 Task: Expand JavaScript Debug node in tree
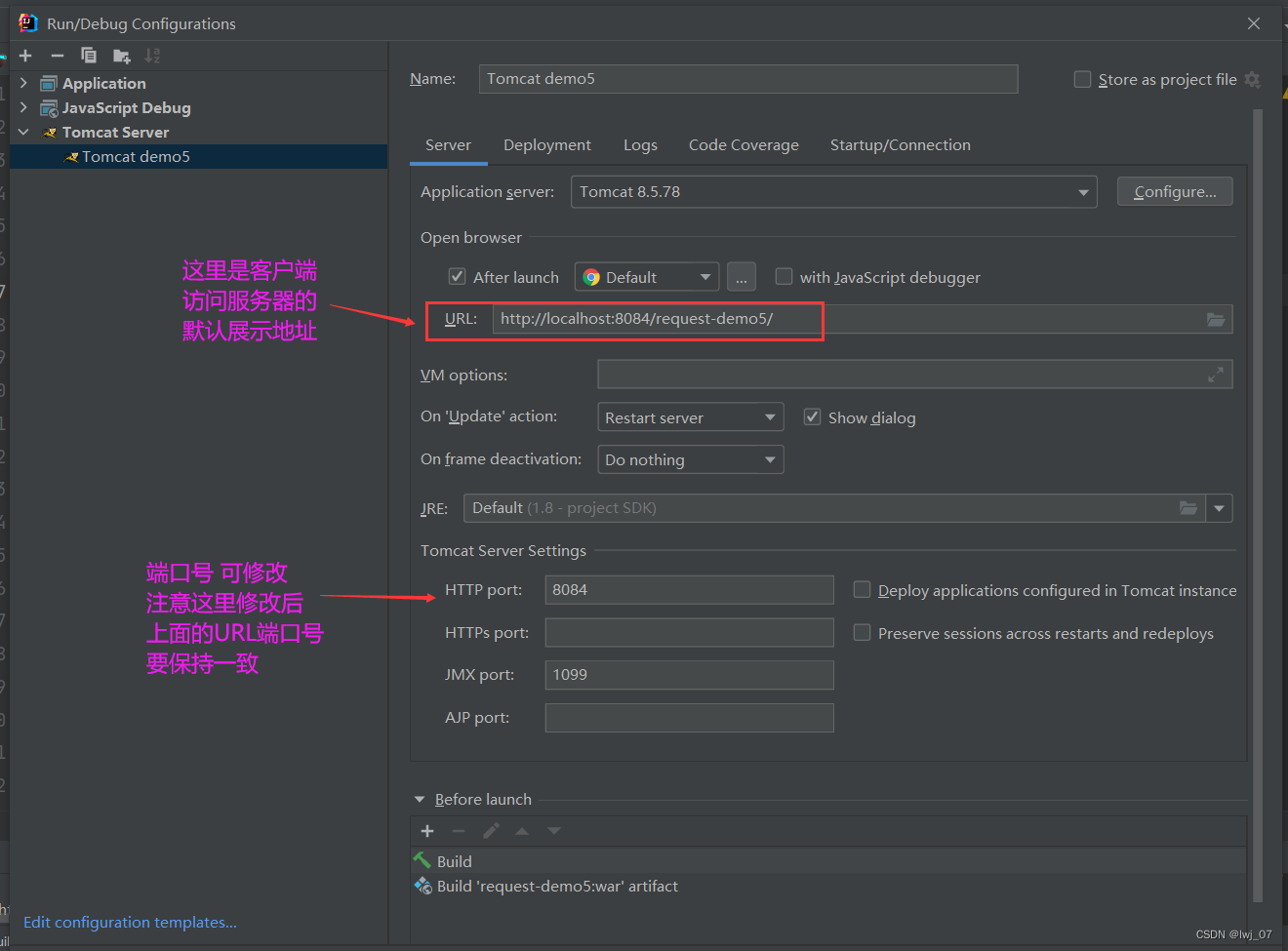coord(23,107)
